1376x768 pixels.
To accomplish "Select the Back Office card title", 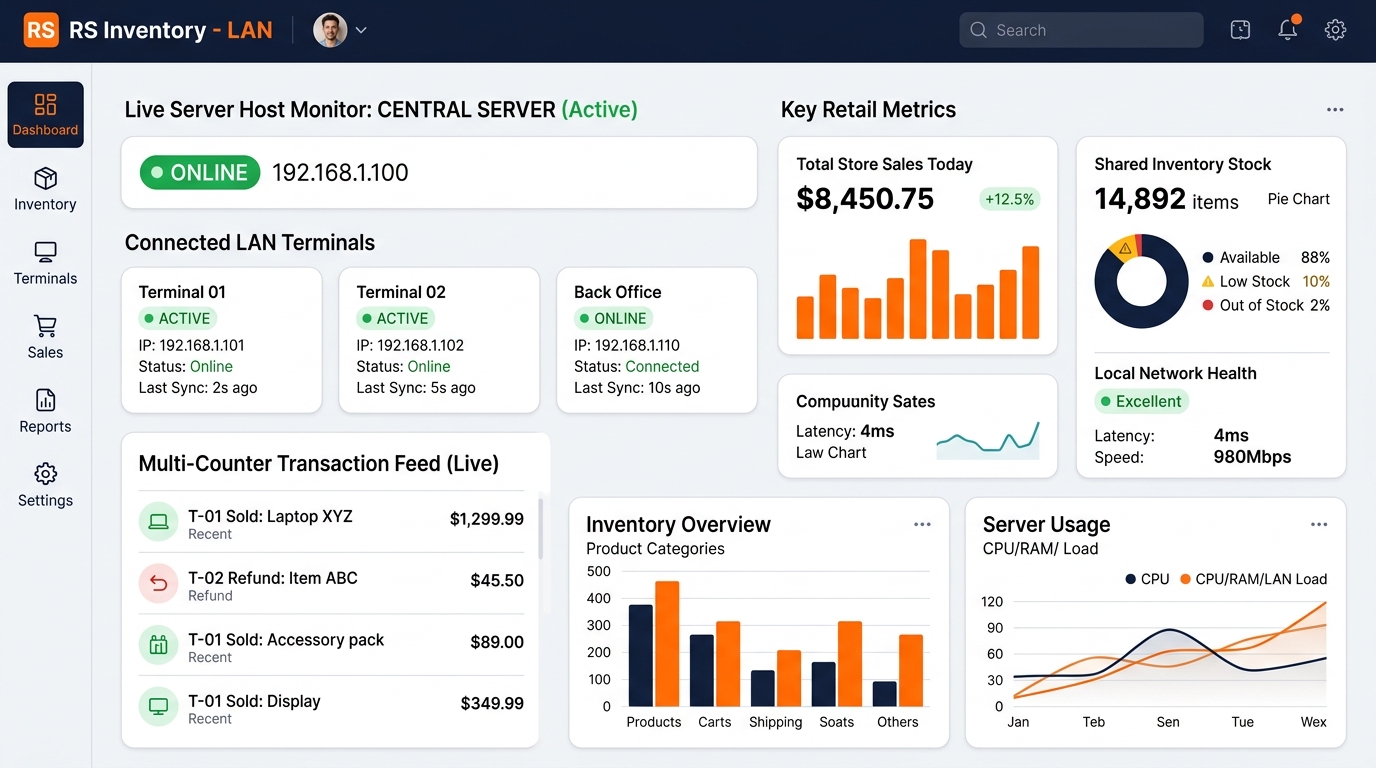I will (618, 292).
